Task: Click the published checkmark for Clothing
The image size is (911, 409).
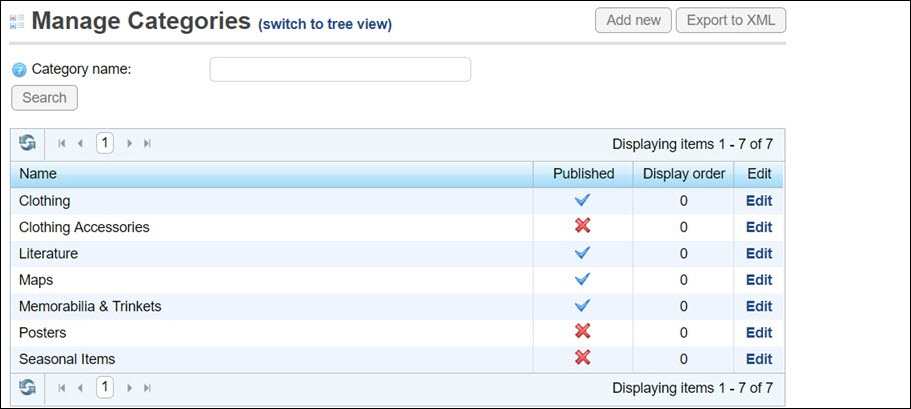Action: click(x=583, y=200)
